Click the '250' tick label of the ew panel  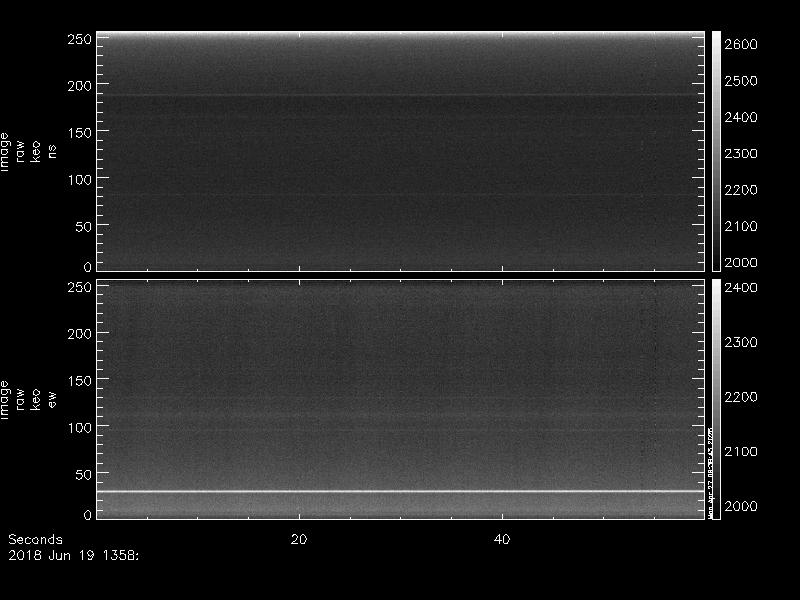(x=80, y=287)
